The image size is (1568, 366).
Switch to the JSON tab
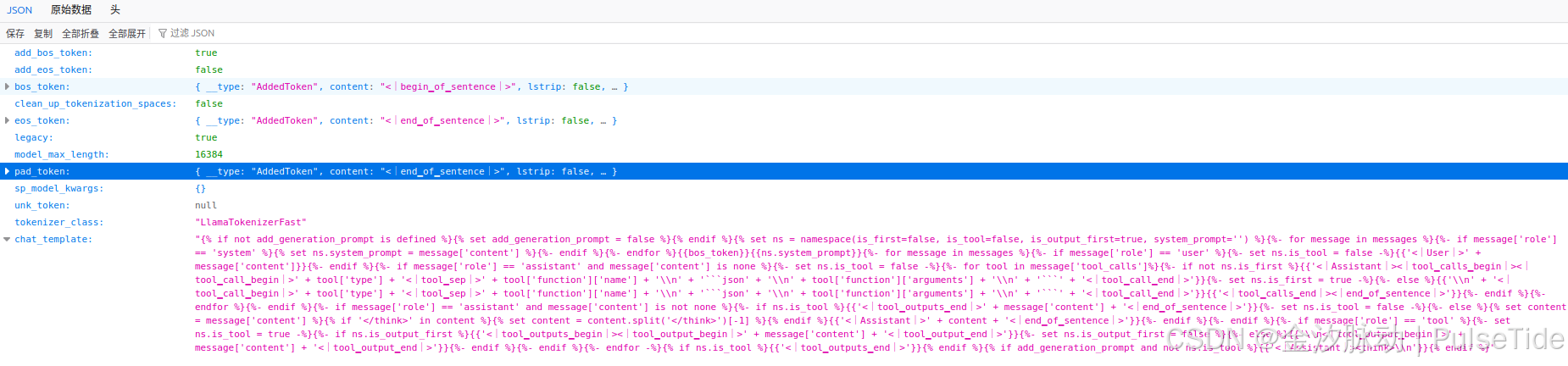[19, 10]
